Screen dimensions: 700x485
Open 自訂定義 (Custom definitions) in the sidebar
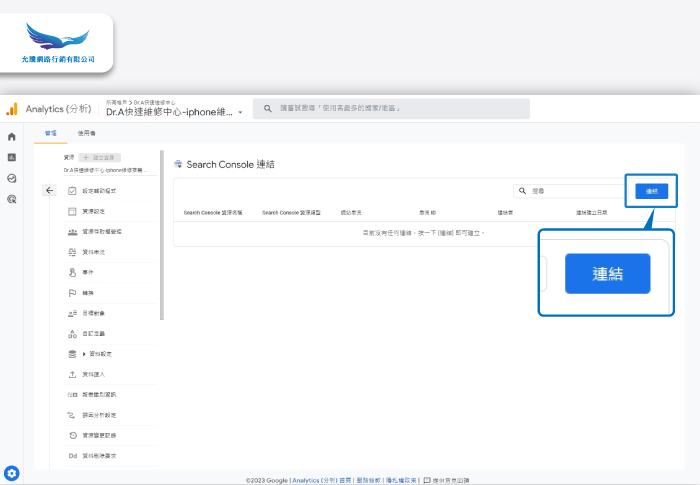coord(93,334)
